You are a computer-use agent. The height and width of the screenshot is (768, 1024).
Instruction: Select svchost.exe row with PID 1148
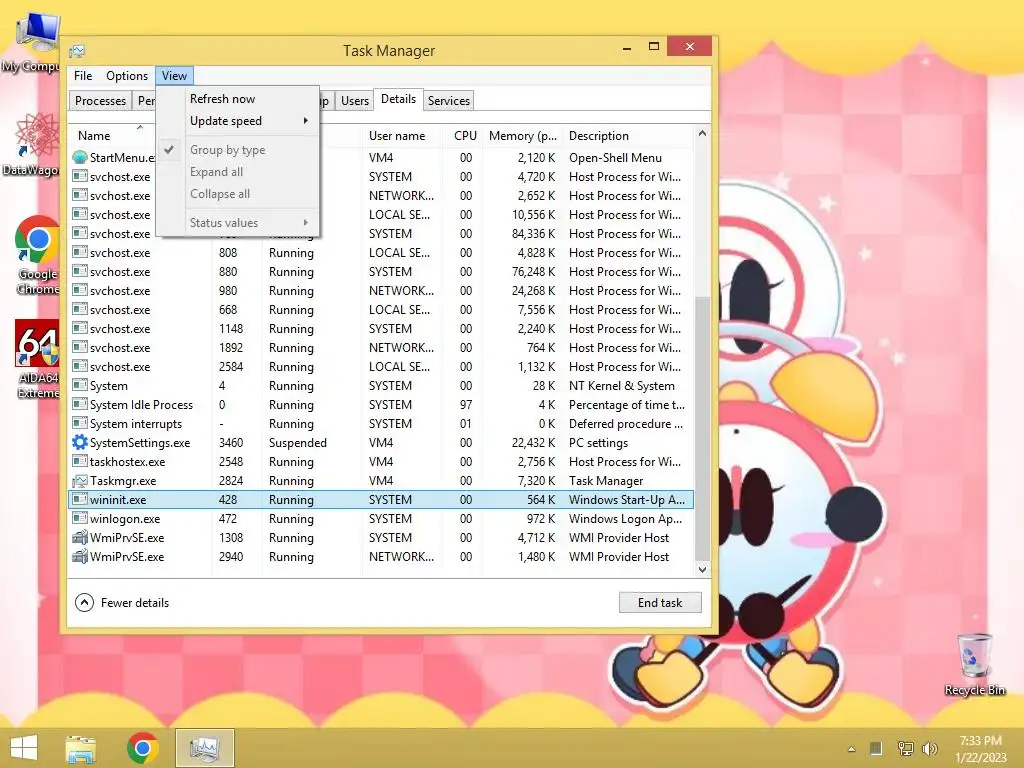381,328
